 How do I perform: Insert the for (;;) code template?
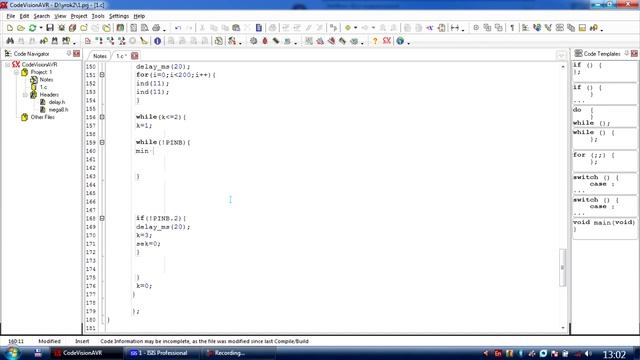[x=604, y=160]
